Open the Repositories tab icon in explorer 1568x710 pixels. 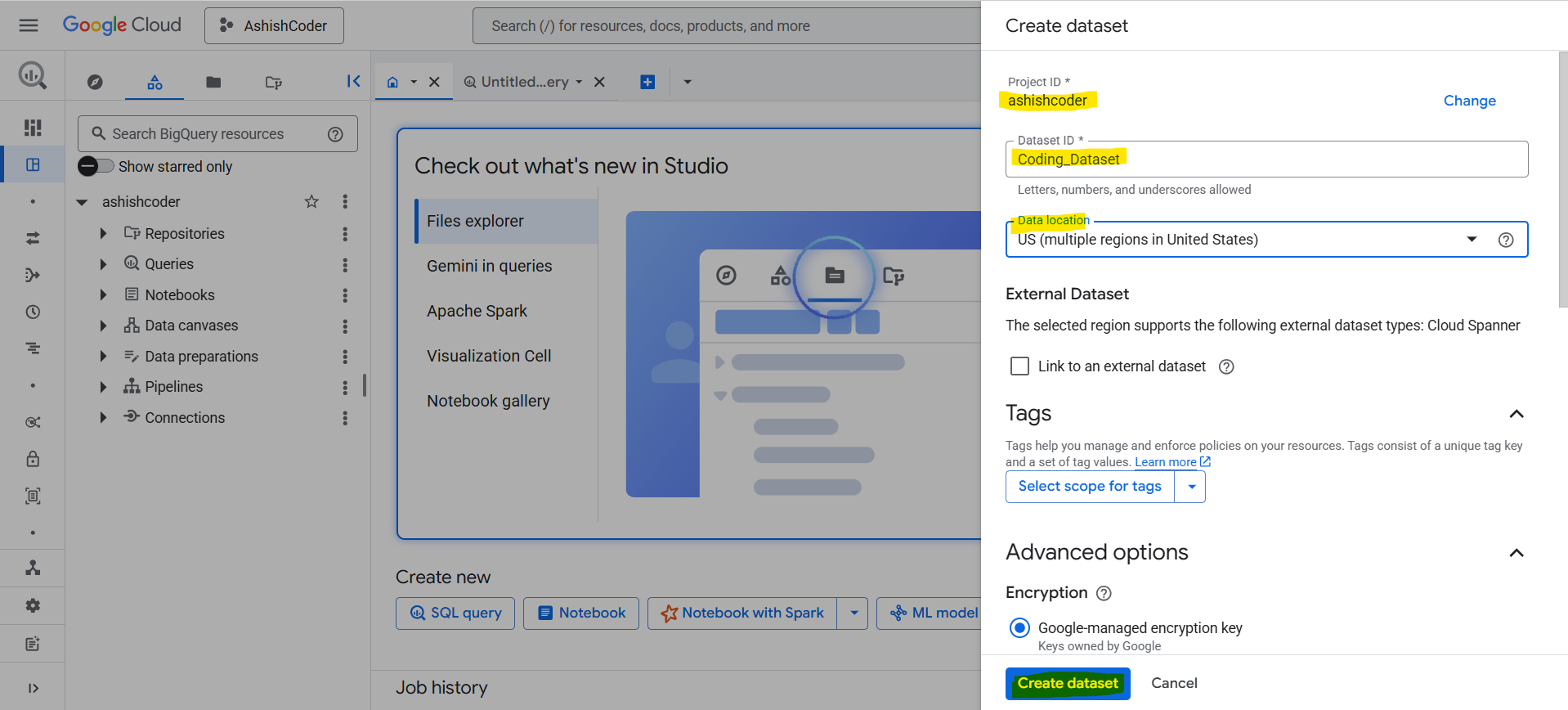tap(274, 82)
